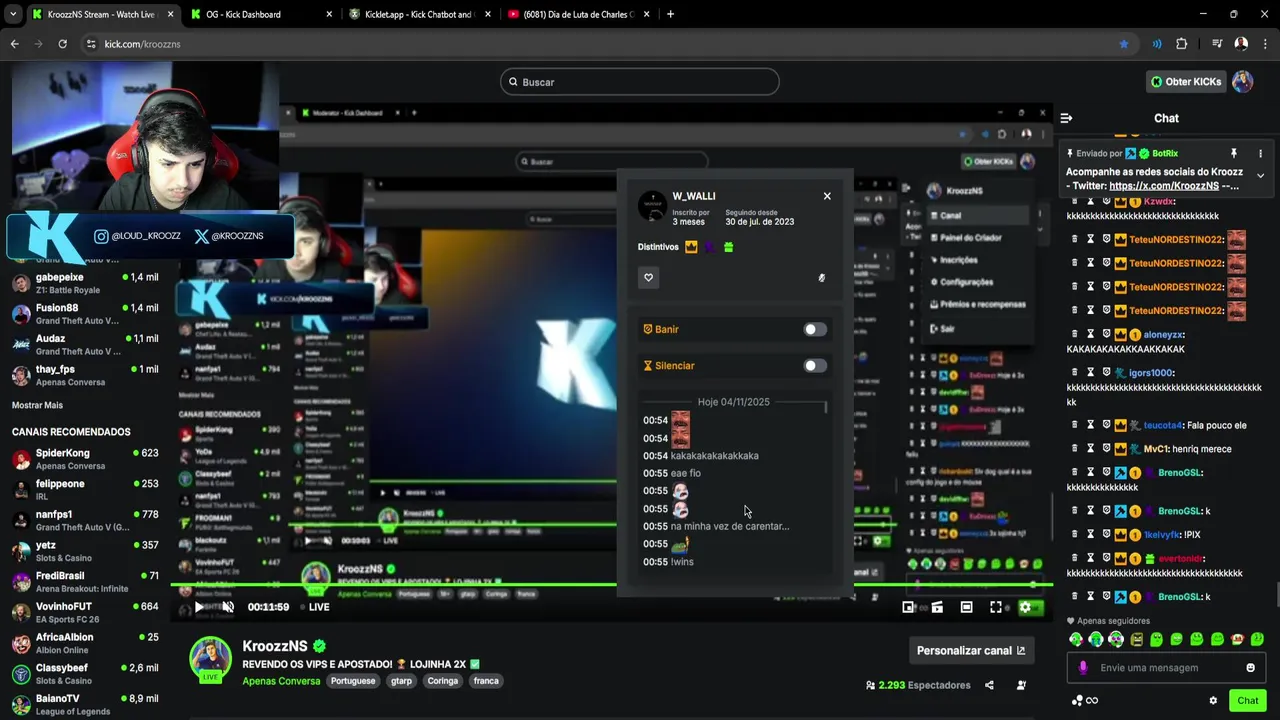Open pinned message three-dot options
1280x720 pixels.
coord(1260,154)
